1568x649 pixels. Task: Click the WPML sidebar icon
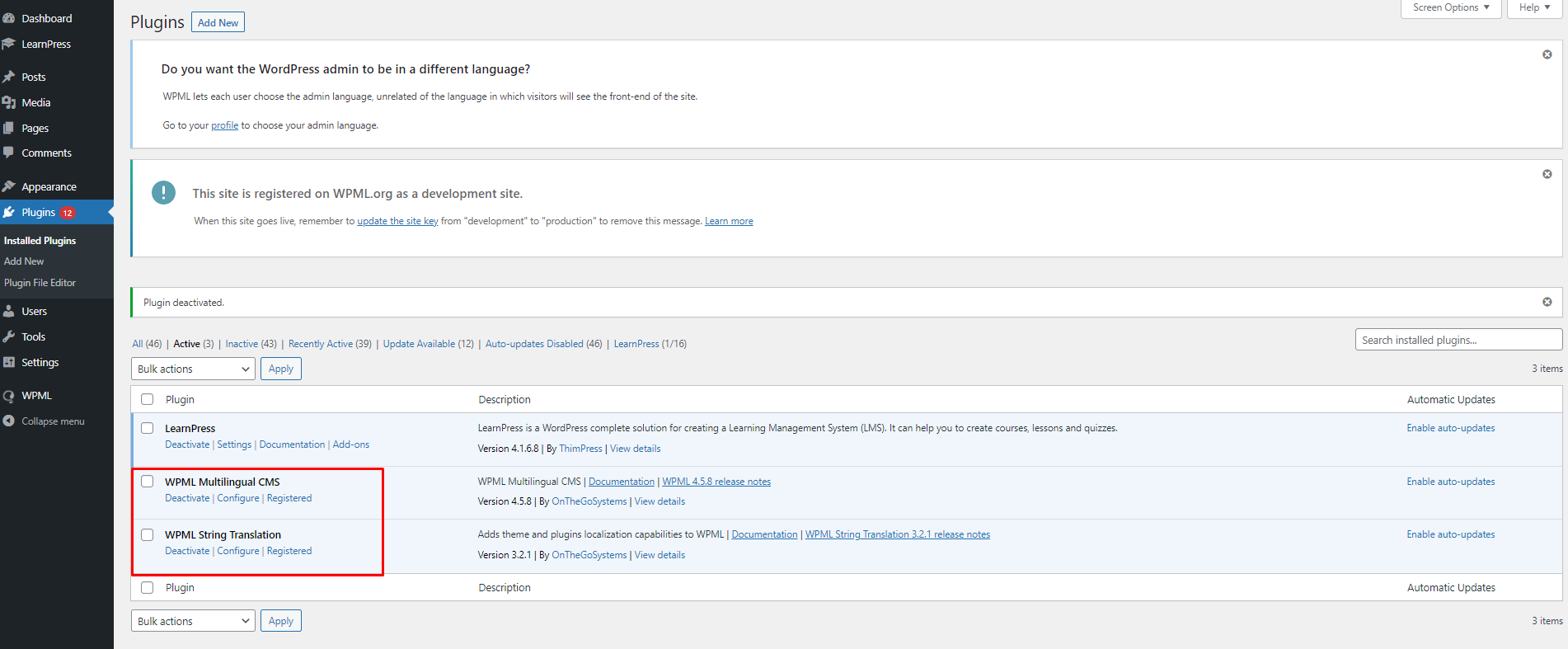pos(9,396)
